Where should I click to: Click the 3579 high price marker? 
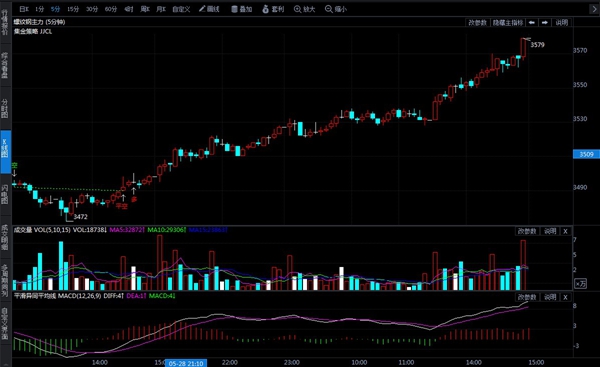537,45
